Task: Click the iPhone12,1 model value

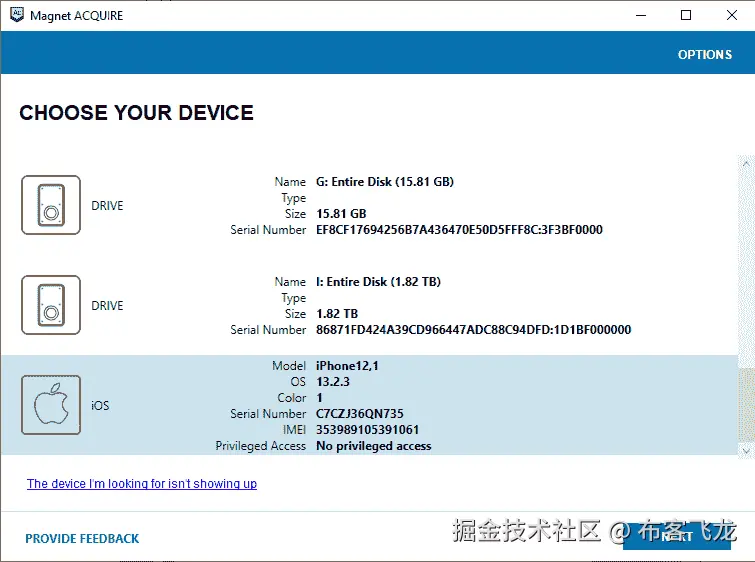Action: coord(347,366)
